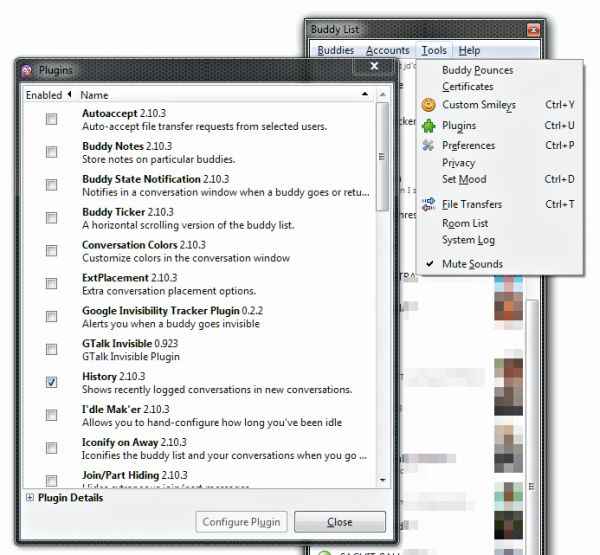
Task: Select the History 2.10.3 row
Action: pos(198,383)
